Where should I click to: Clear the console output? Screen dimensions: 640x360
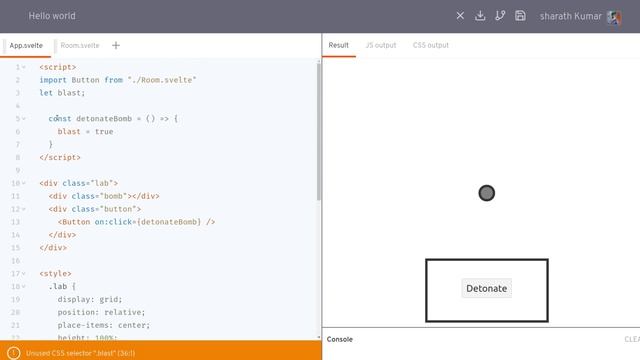(x=632, y=339)
